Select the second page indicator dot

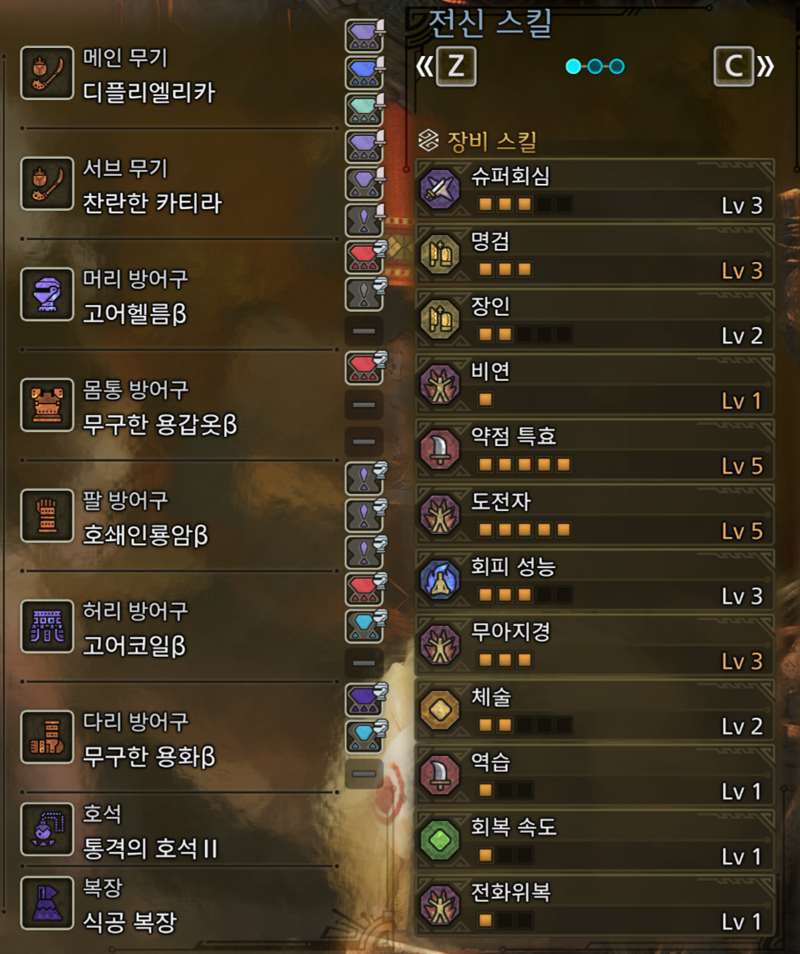click(x=595, y=66)
